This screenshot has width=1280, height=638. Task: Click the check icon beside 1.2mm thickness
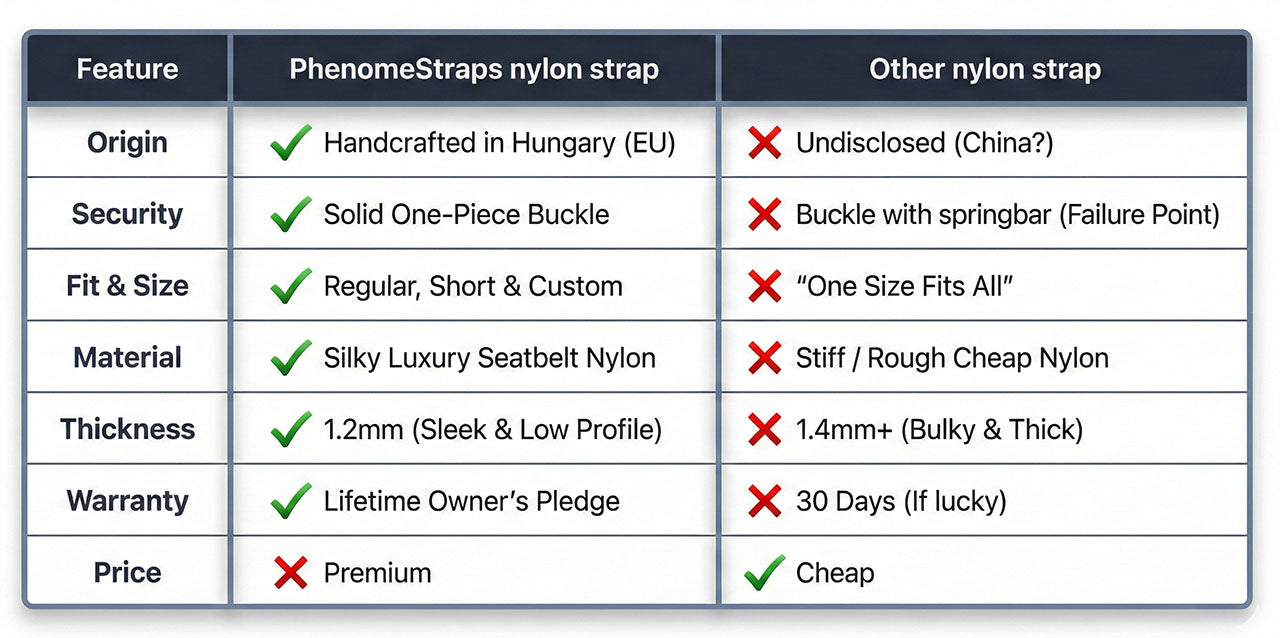[x=290, y=429]
